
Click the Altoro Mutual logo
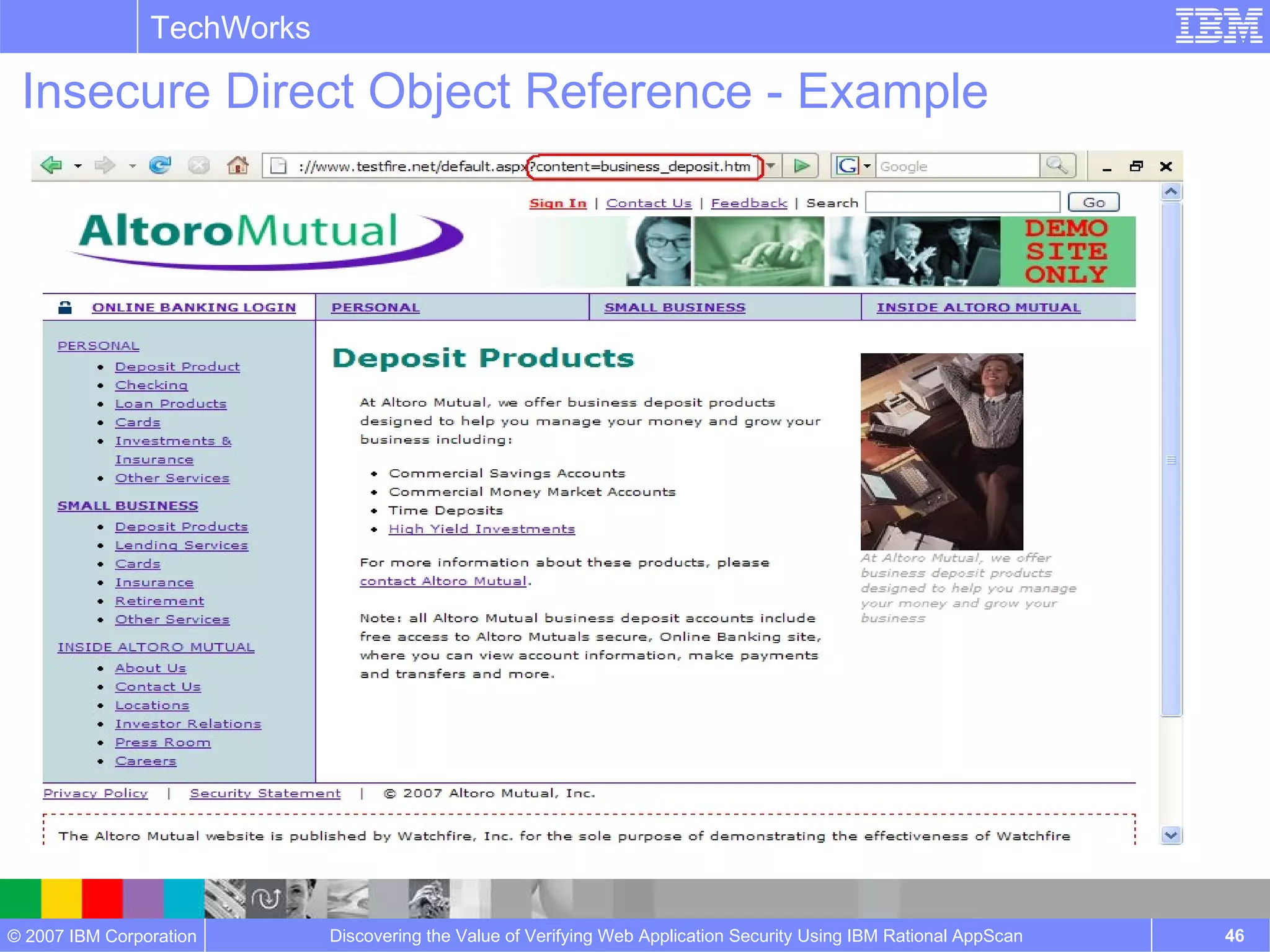(265, 241)
